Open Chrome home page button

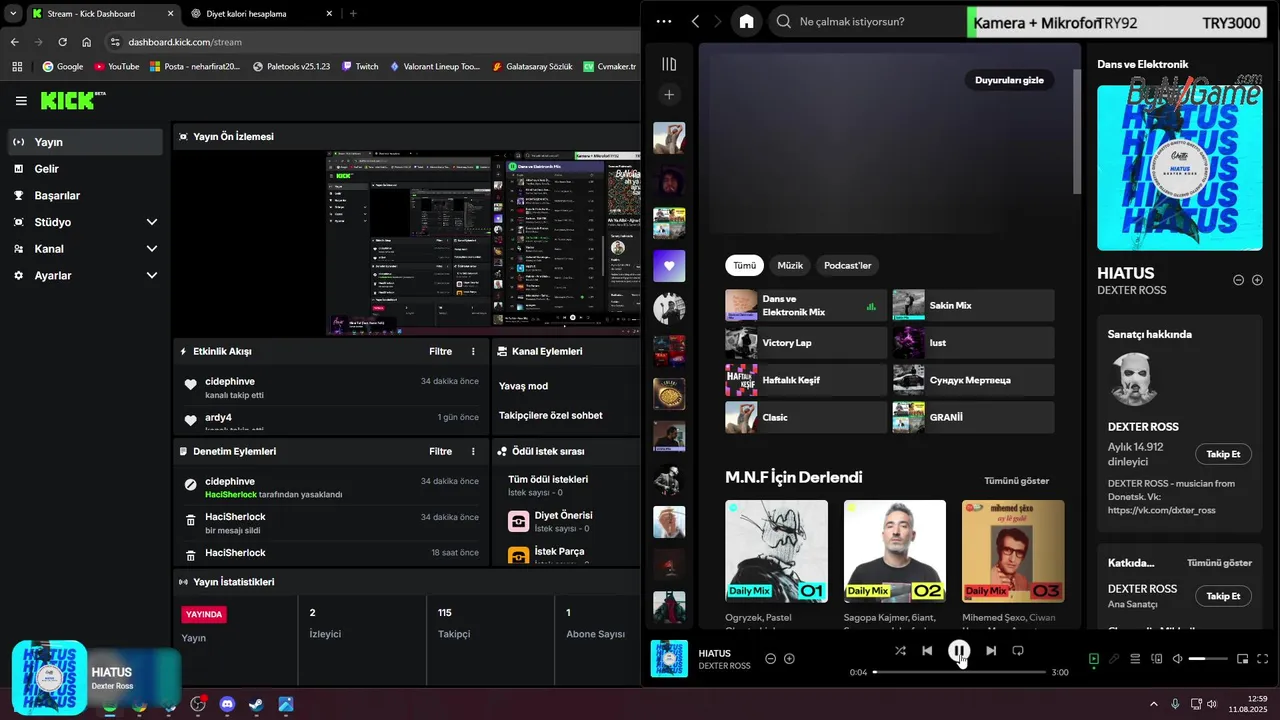pyautogui.click(x=87, y=42)
